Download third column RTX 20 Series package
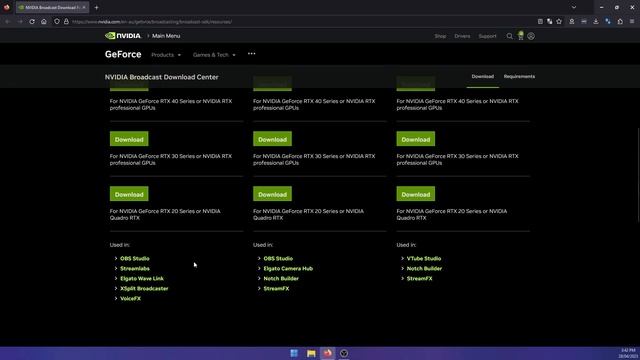Image resolution: width=640 pixels, height=360 pixels. tap(416, 194)
